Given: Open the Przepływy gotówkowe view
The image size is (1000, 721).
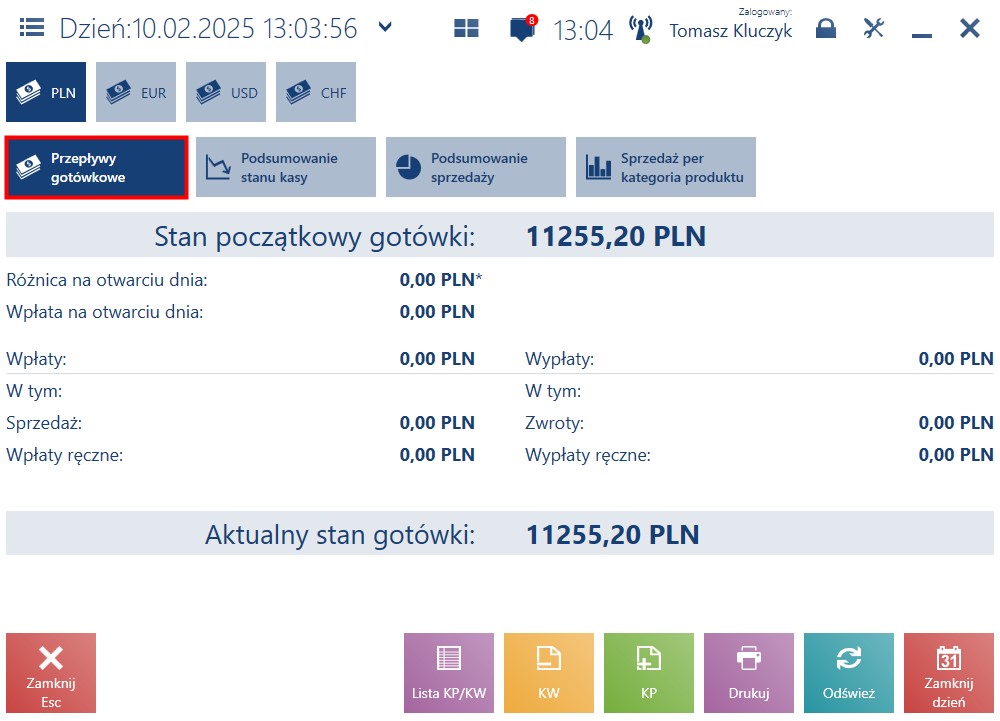Looking at the screenshot, I should click(96, 168).
